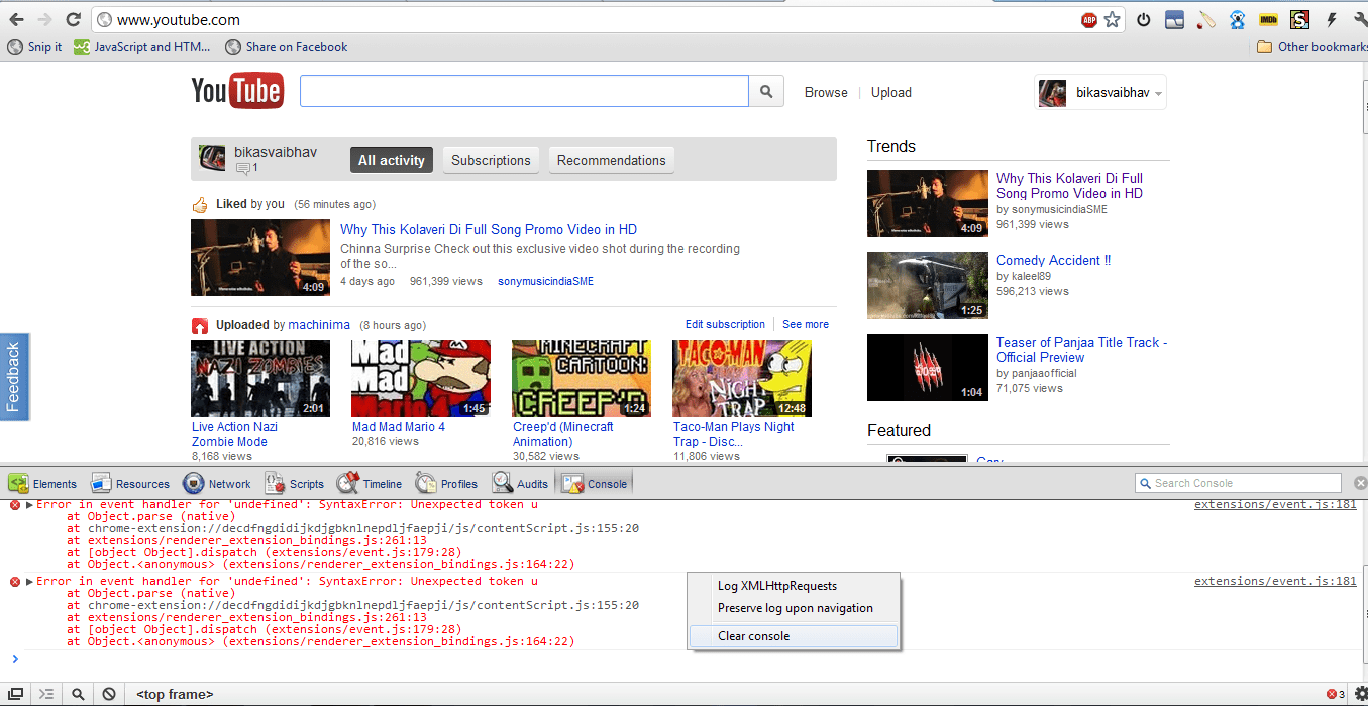
Task: Click Edit subscription link
Action: point(725,324)
